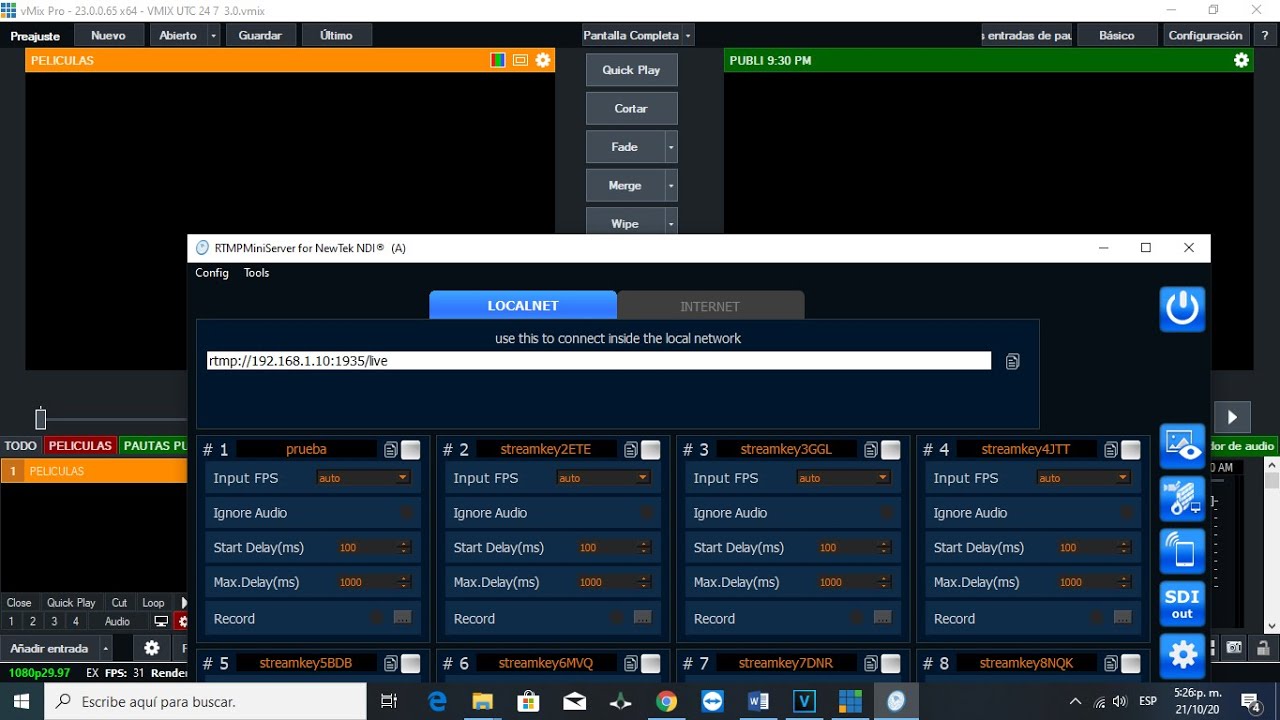Click the rtmp://192.168.1.10:1935/live URL field
This screenshot has width=1280, height=720.
pos(599,361)
